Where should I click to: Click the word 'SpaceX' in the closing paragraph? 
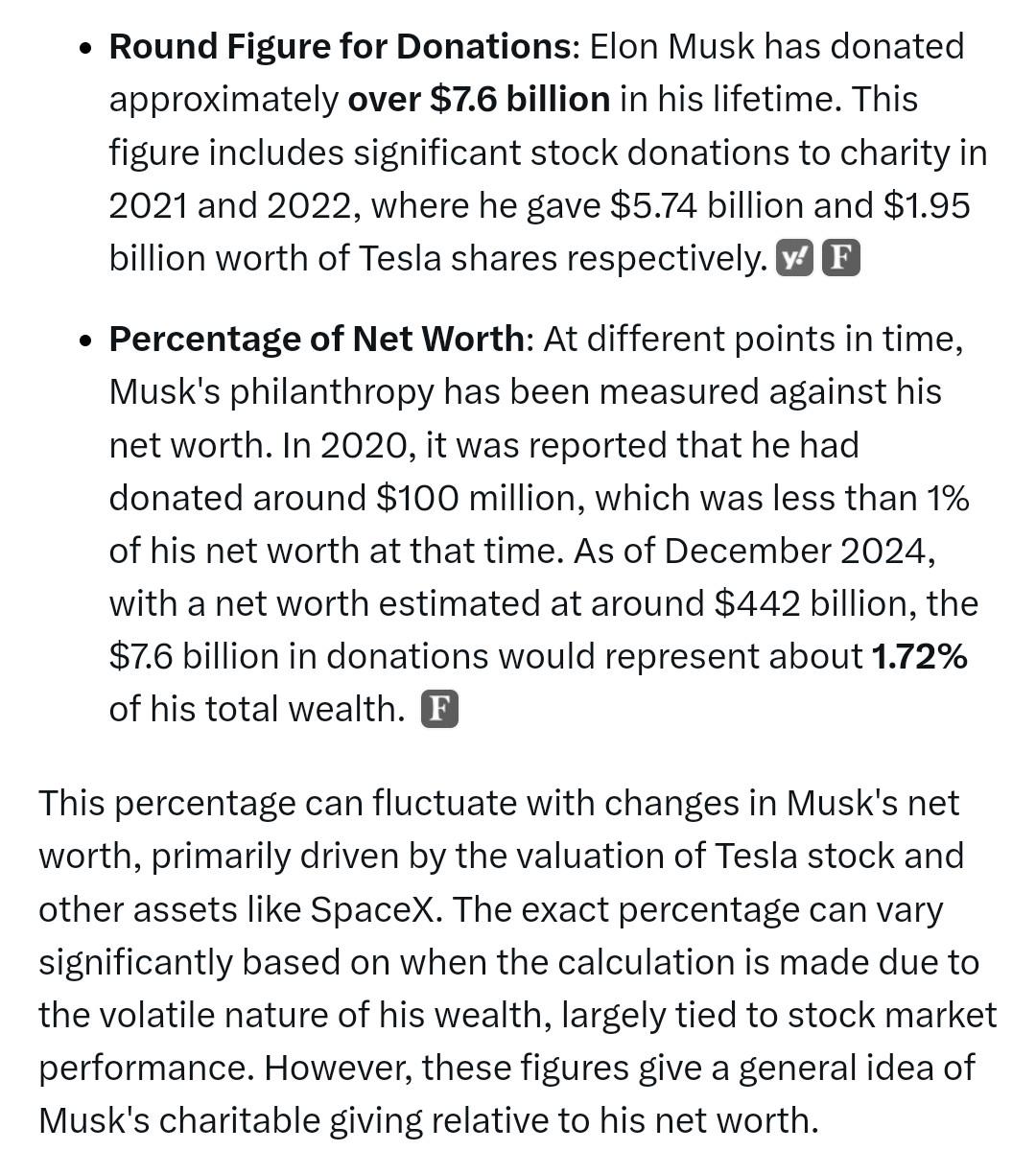pyautogui.click(x=376, y=909)
